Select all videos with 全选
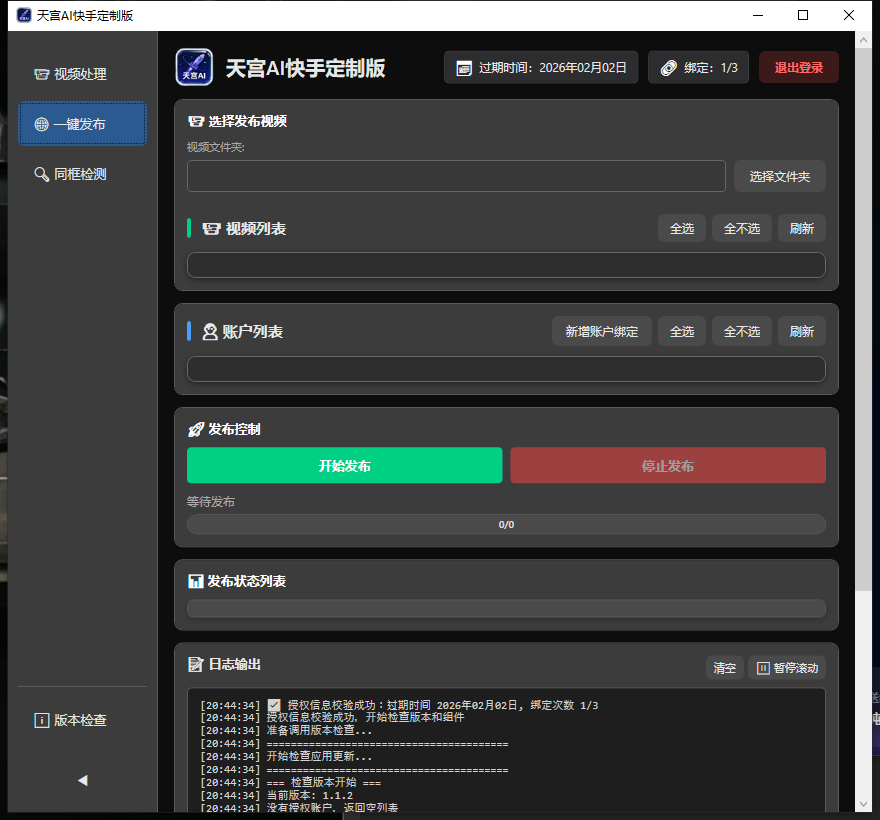The image size is (880, 820). (681, 228)
